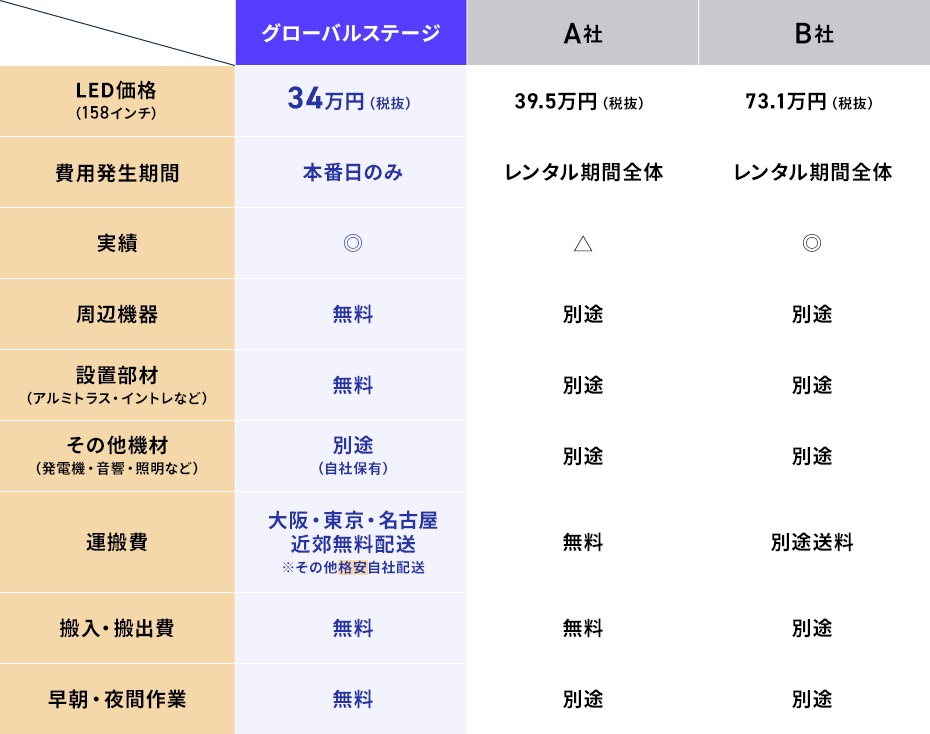Click the triangle symbol in A社 column

(583, 243)
